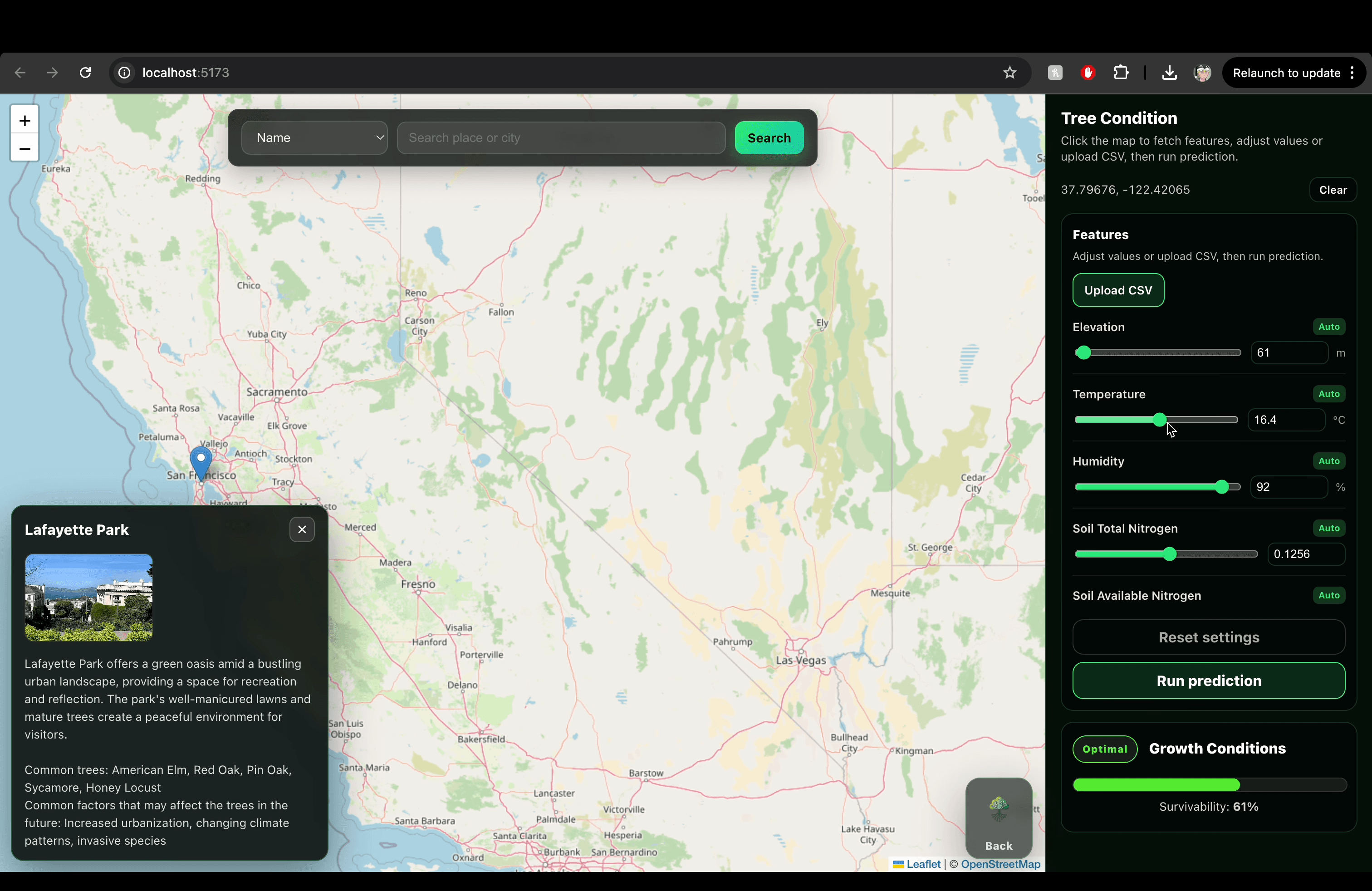Toggle the Auto badge for Soil Available Nitrogen
This screenshot has height=891, width=1372.
[x=1329, y=595]
